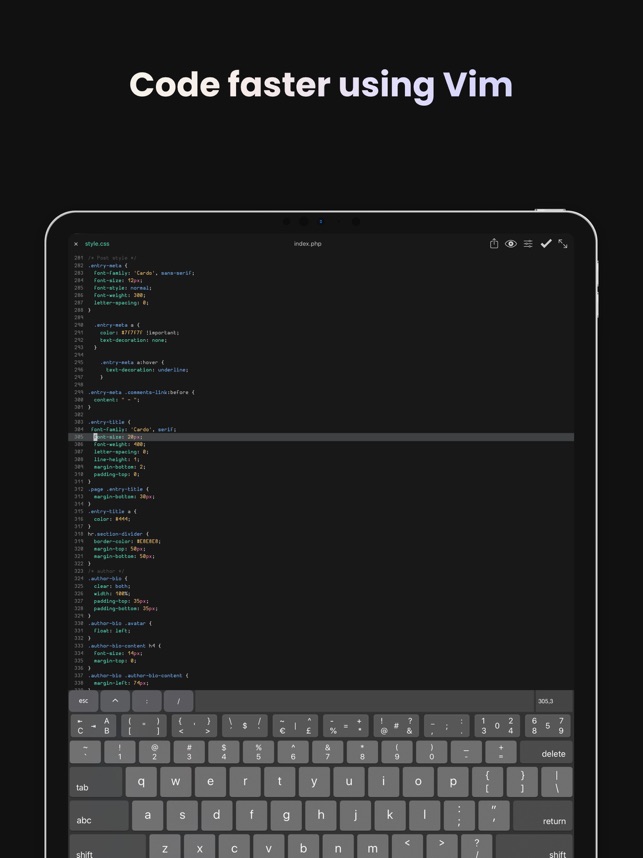The height and width of the screenshot is (858, 643).
Task: Tap the i key
Action: 384,781
